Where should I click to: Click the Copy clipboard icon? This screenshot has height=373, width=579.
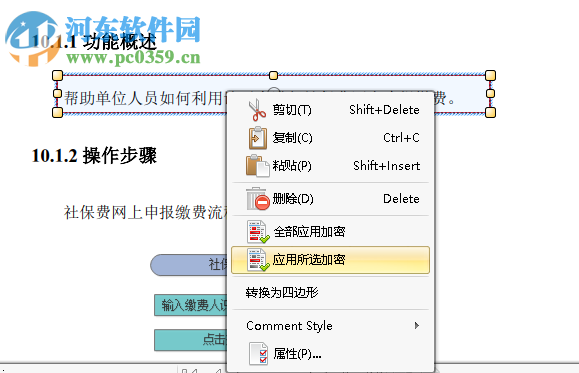point(258,138)
